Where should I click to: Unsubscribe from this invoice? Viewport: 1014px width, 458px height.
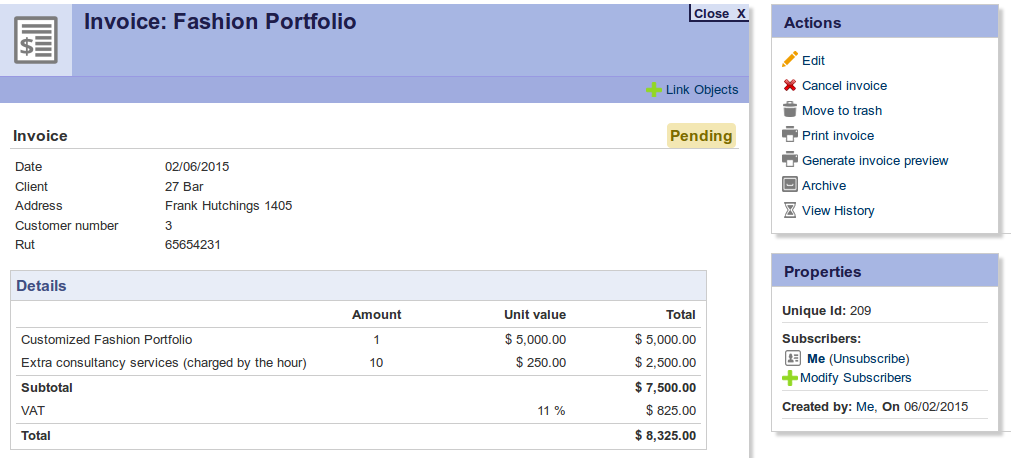coord(869,358)
